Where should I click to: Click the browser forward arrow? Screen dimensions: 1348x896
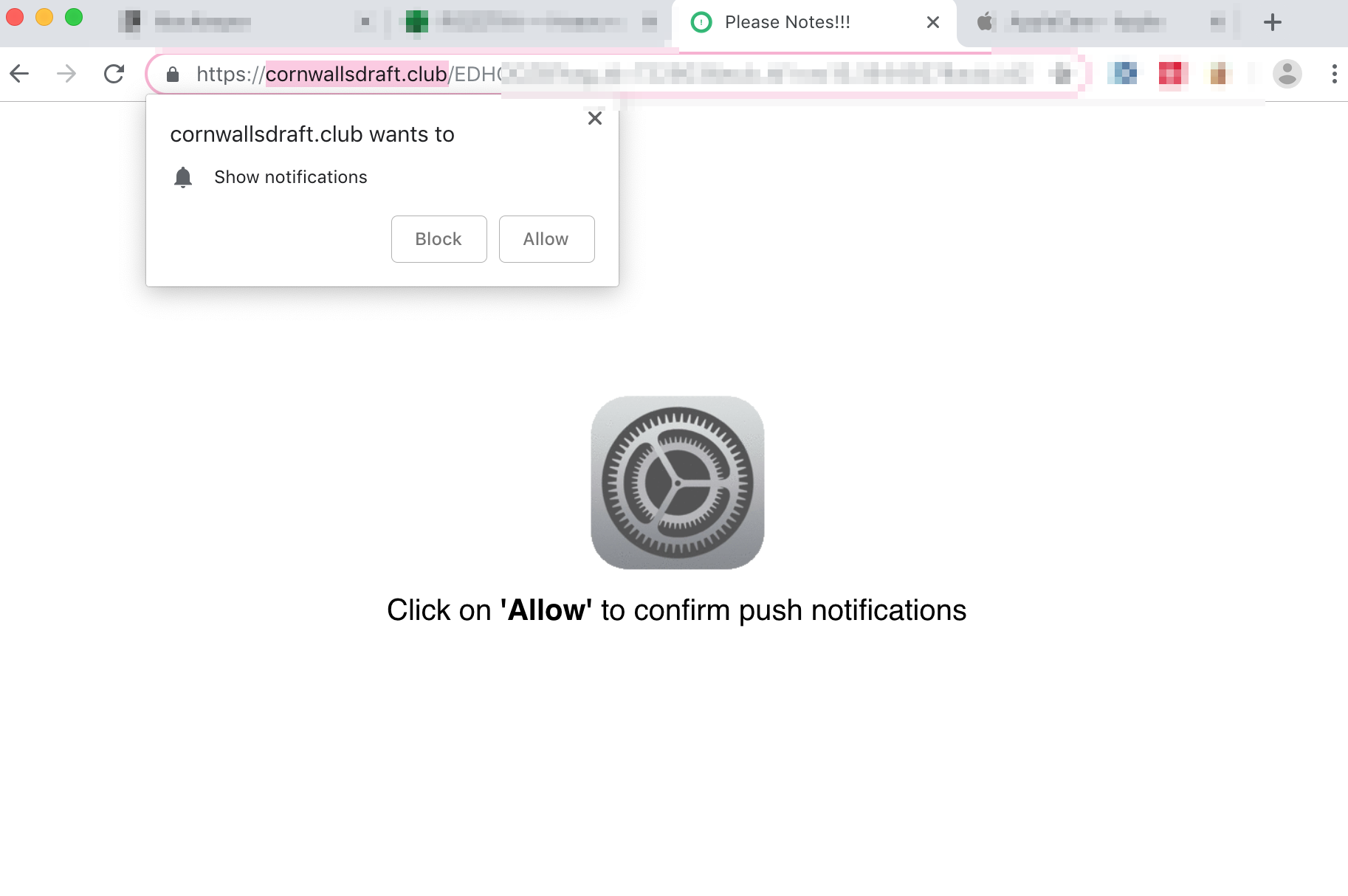66,74
